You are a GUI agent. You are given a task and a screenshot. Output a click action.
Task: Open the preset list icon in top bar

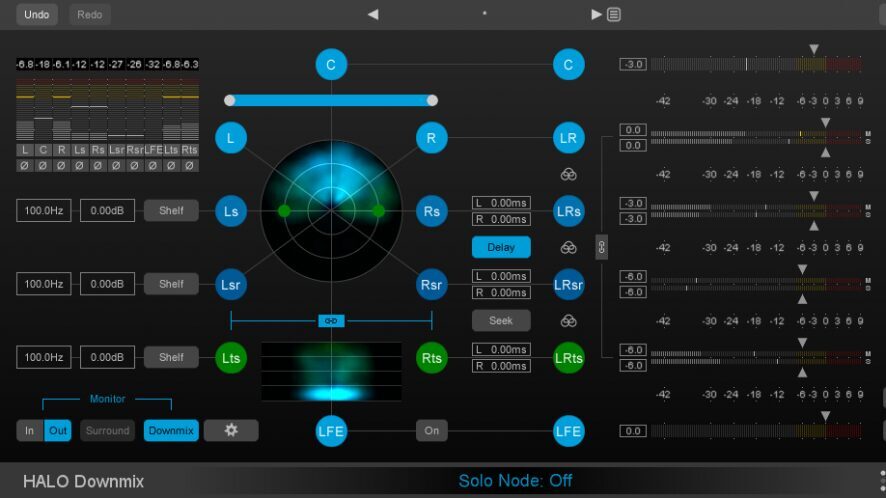(613, 14)
